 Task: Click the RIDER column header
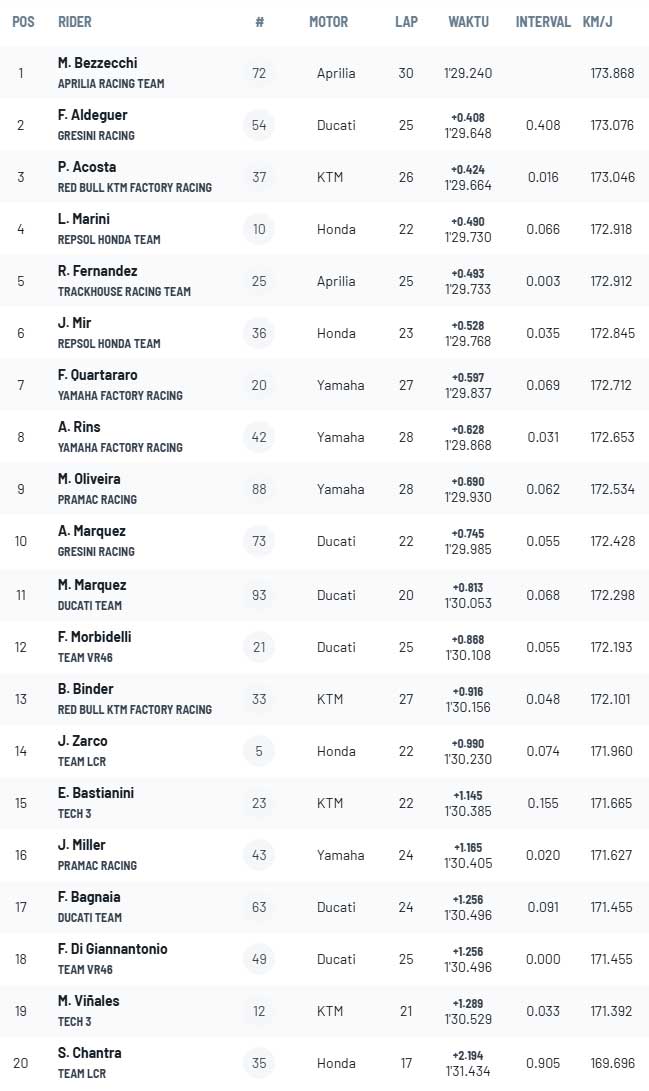coord(74,22)
